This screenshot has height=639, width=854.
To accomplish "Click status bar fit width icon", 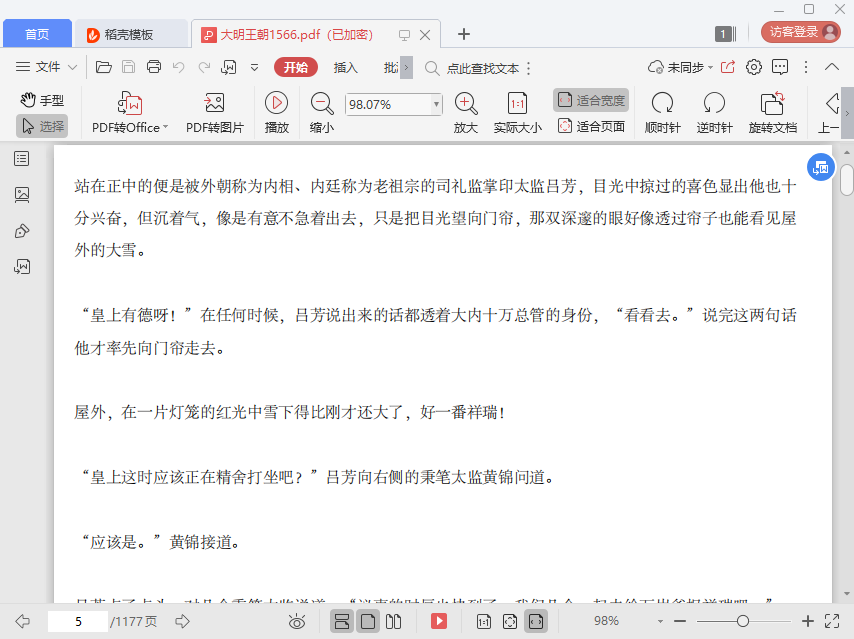I will 536,621.
